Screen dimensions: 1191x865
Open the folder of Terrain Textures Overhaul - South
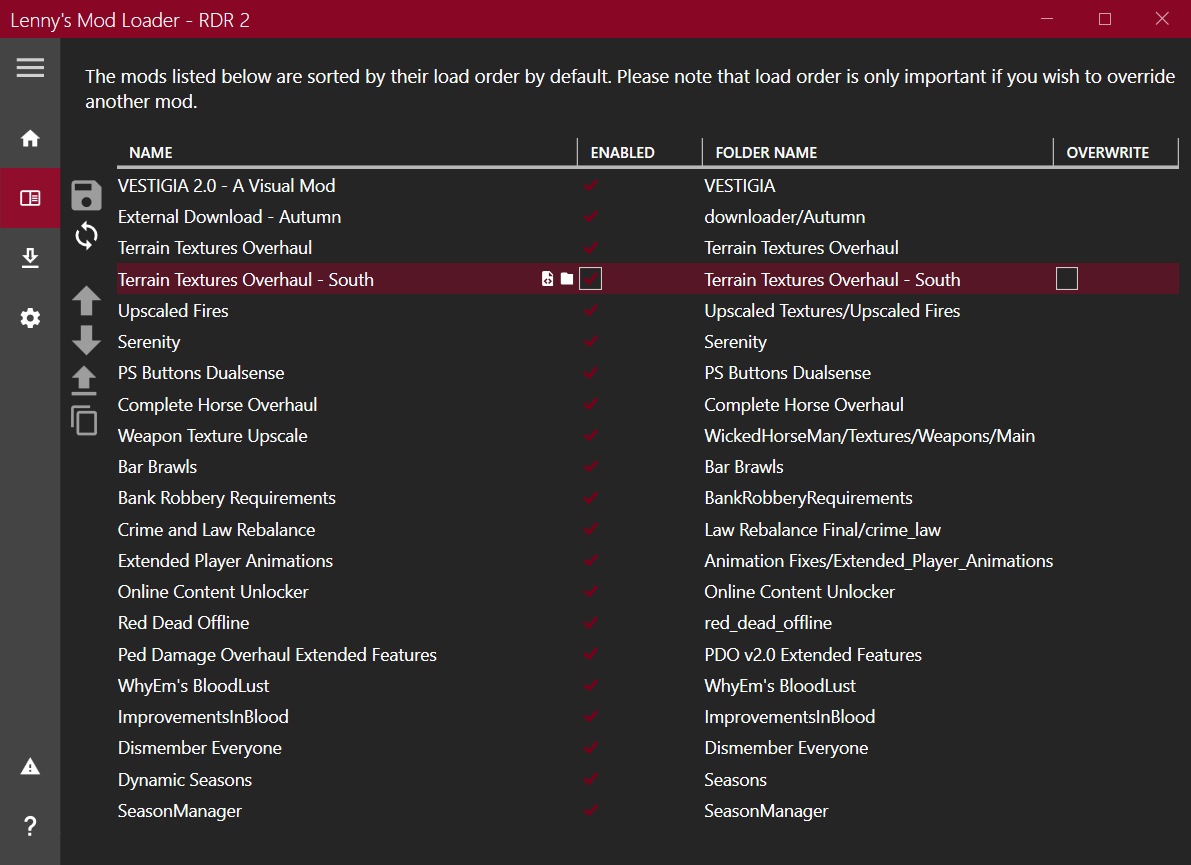click(x=567, y=279)
